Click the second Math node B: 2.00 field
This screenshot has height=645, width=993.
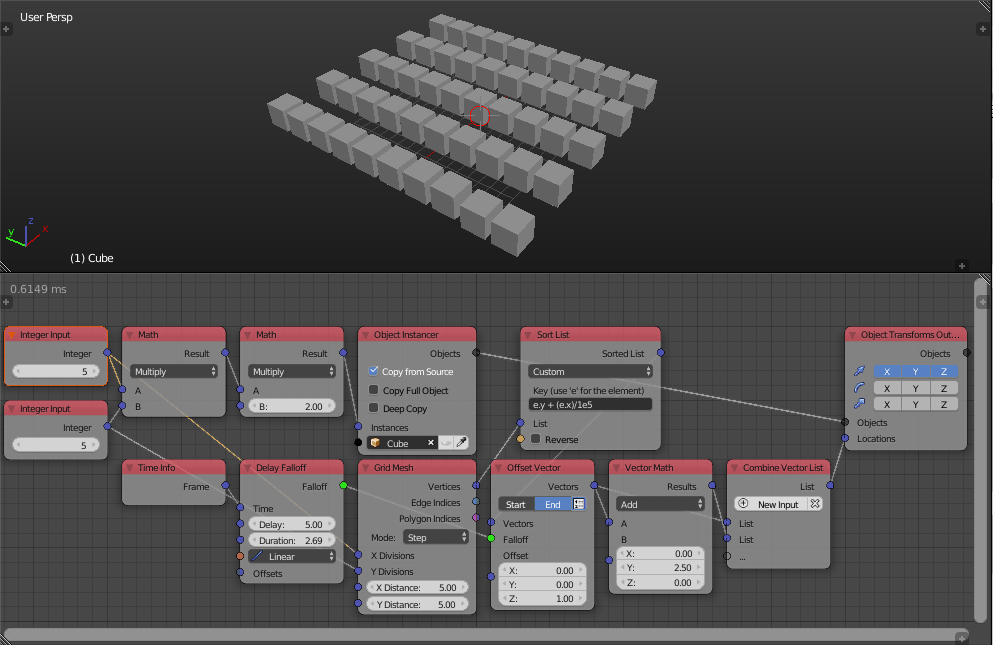(x=292, y=406)
